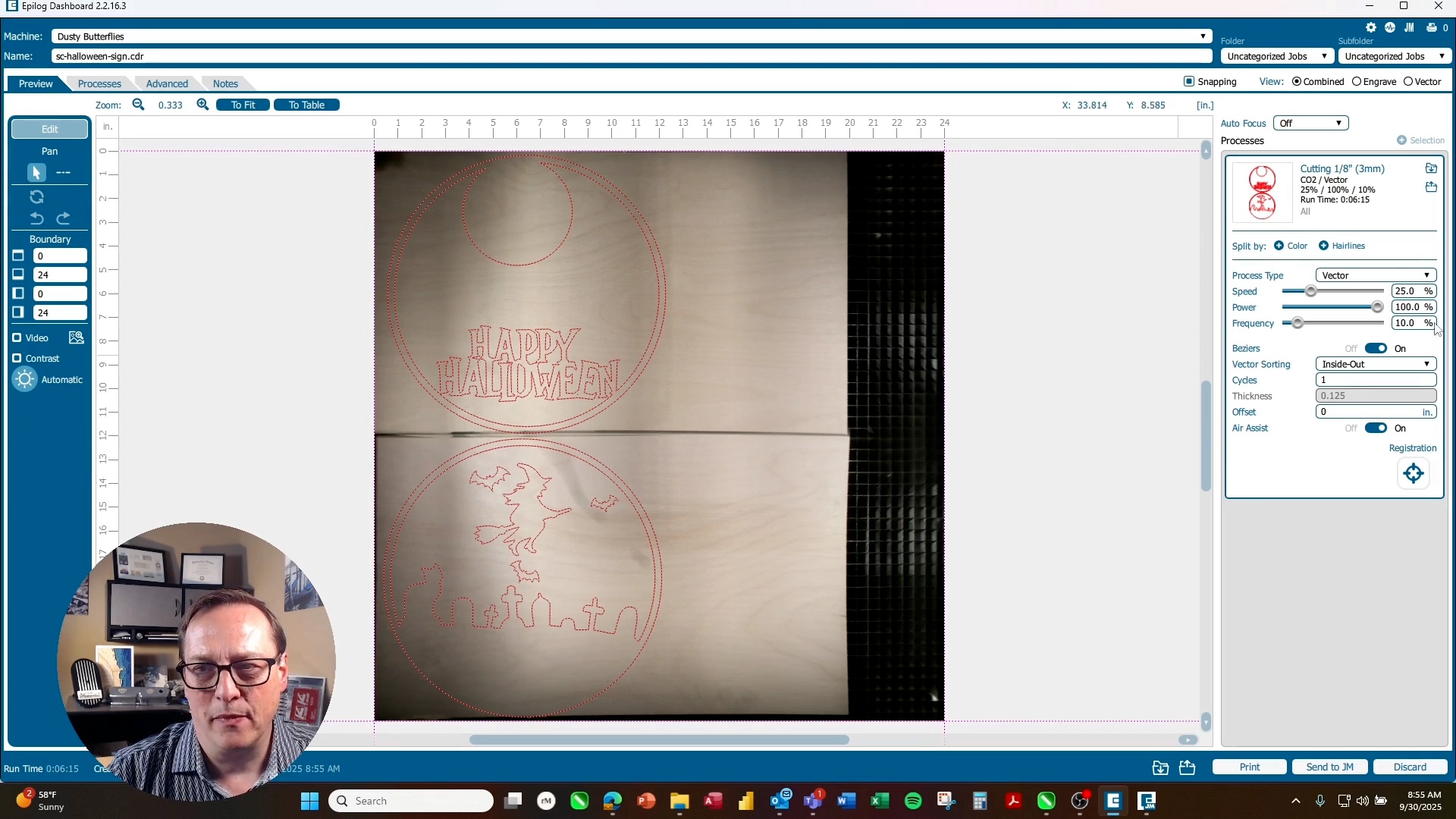Select the Engrave view radio button
Viewport: 1456px width, 819px height.
point(1357,82)
